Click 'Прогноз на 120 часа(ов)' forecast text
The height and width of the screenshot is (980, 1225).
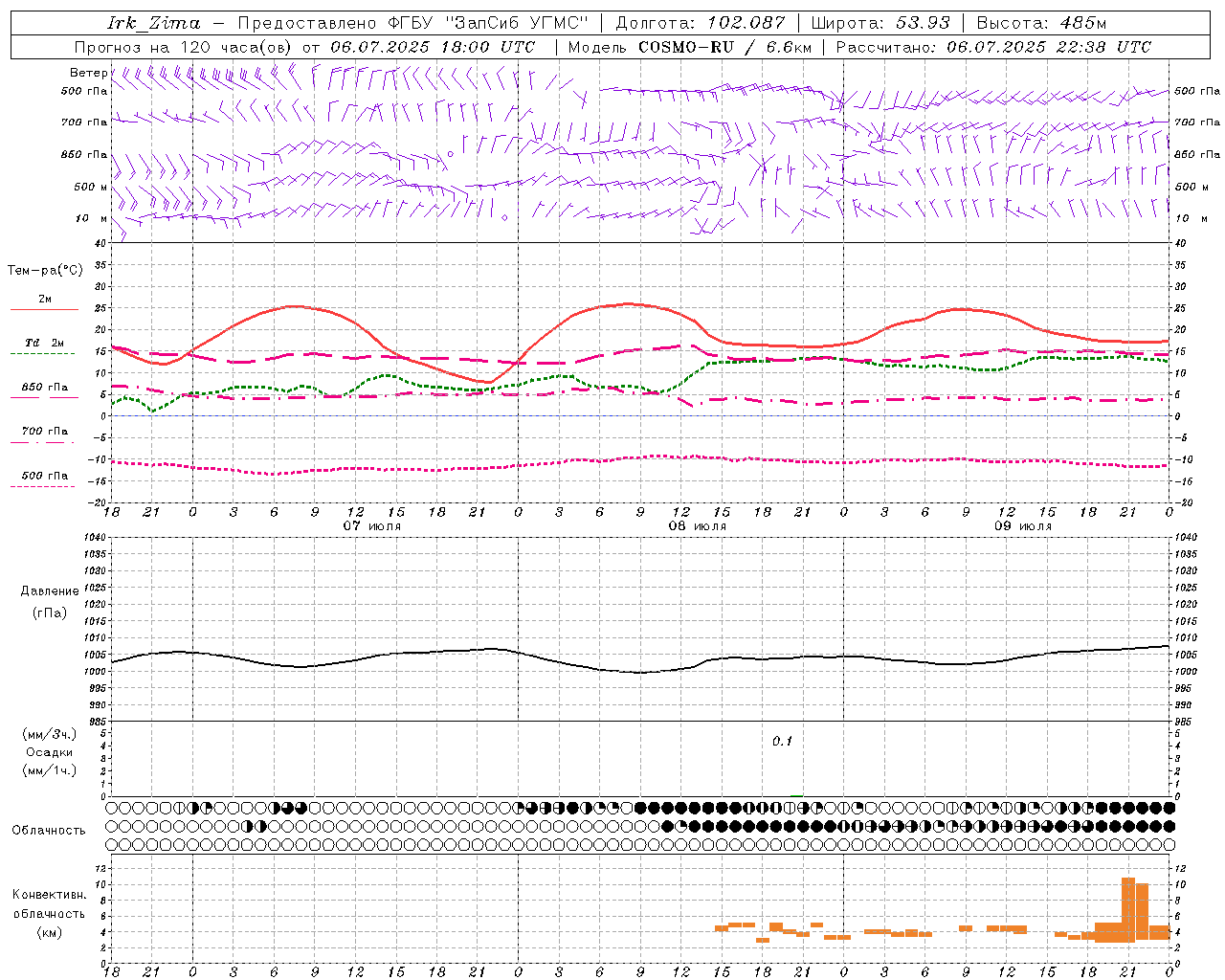184,47
